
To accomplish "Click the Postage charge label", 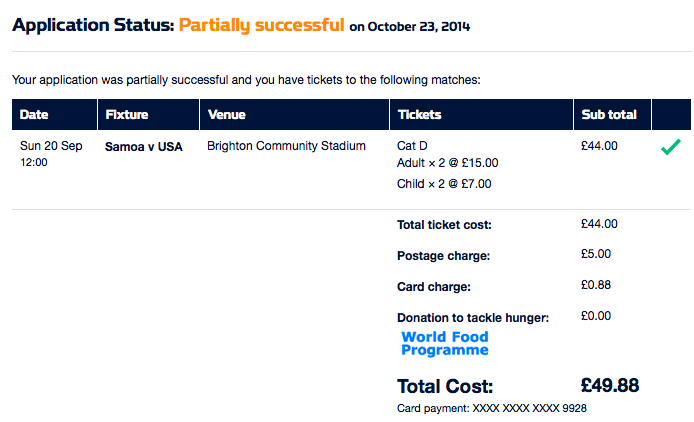I will 443,256.
